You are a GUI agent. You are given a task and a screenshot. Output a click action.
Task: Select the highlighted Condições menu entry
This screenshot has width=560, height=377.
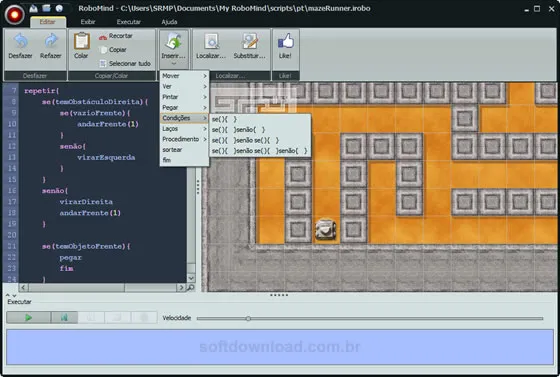[x=184, y=118]
